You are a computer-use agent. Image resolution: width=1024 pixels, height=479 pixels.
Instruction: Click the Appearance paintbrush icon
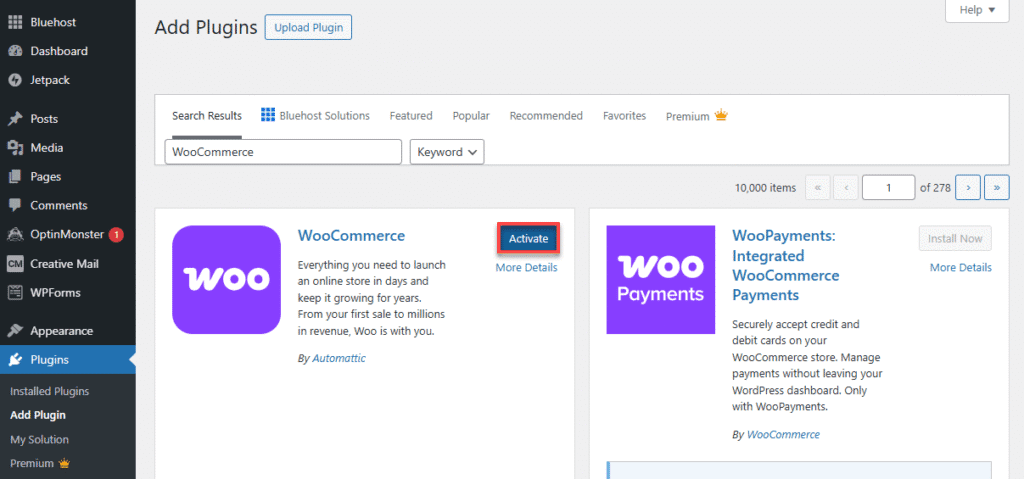tap(15, 331)
